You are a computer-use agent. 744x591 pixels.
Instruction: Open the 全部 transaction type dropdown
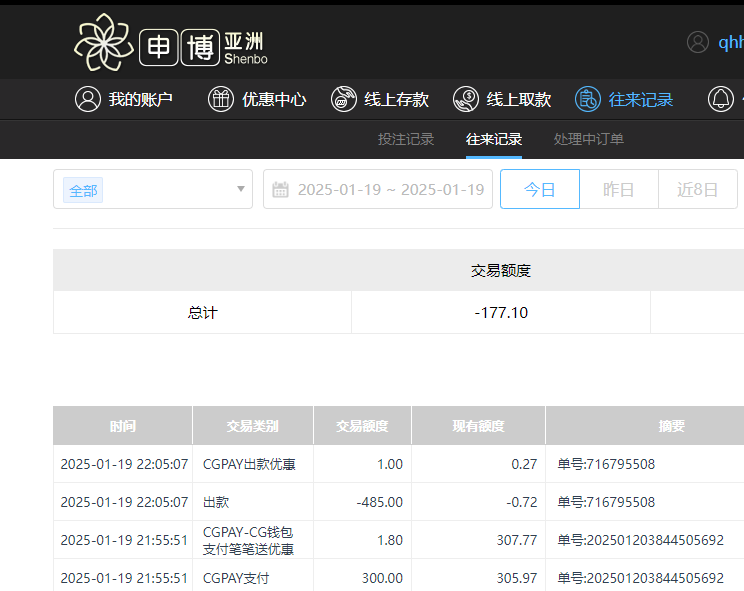[150, 189]
